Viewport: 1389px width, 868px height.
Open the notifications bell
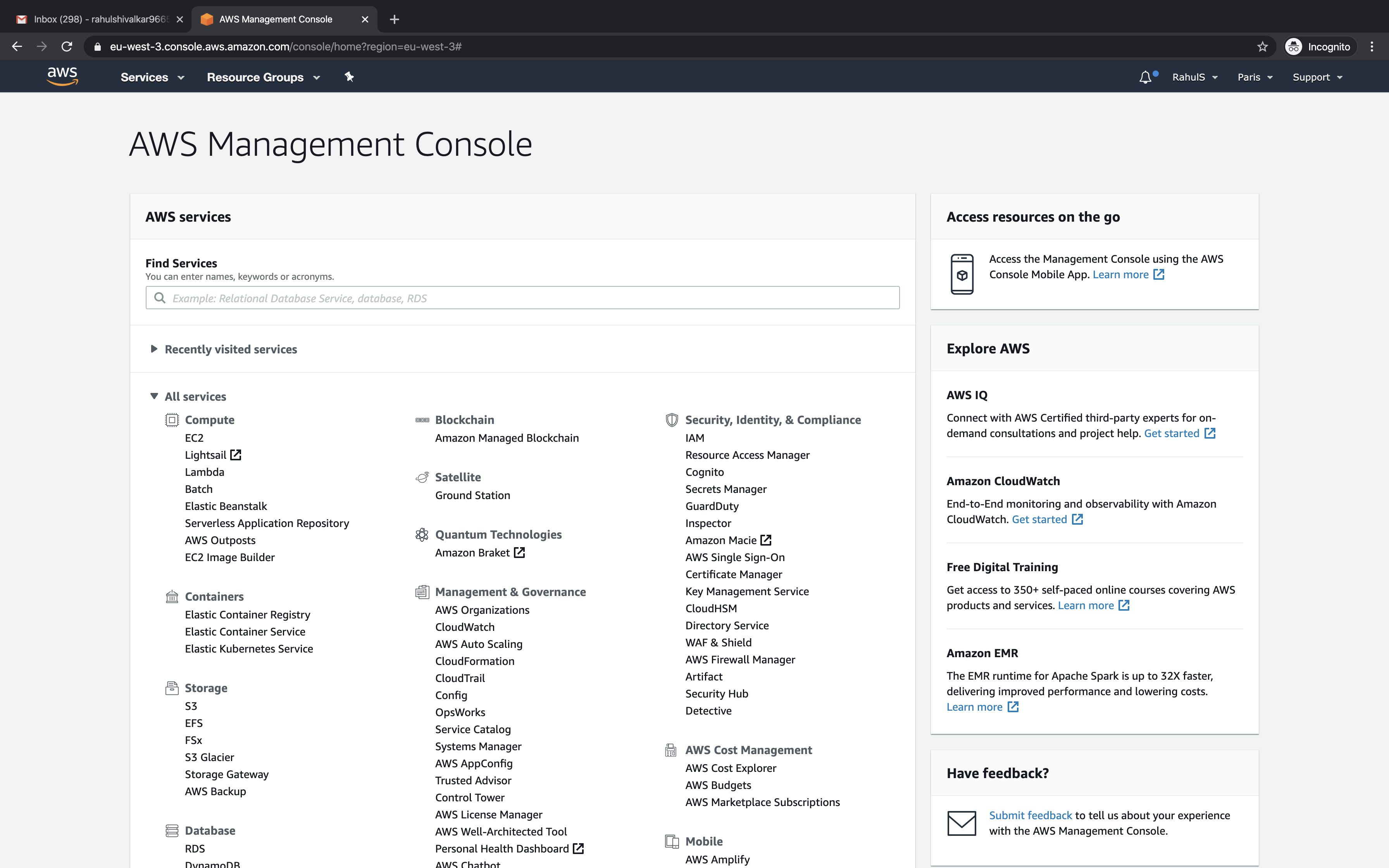point(1146,76)
